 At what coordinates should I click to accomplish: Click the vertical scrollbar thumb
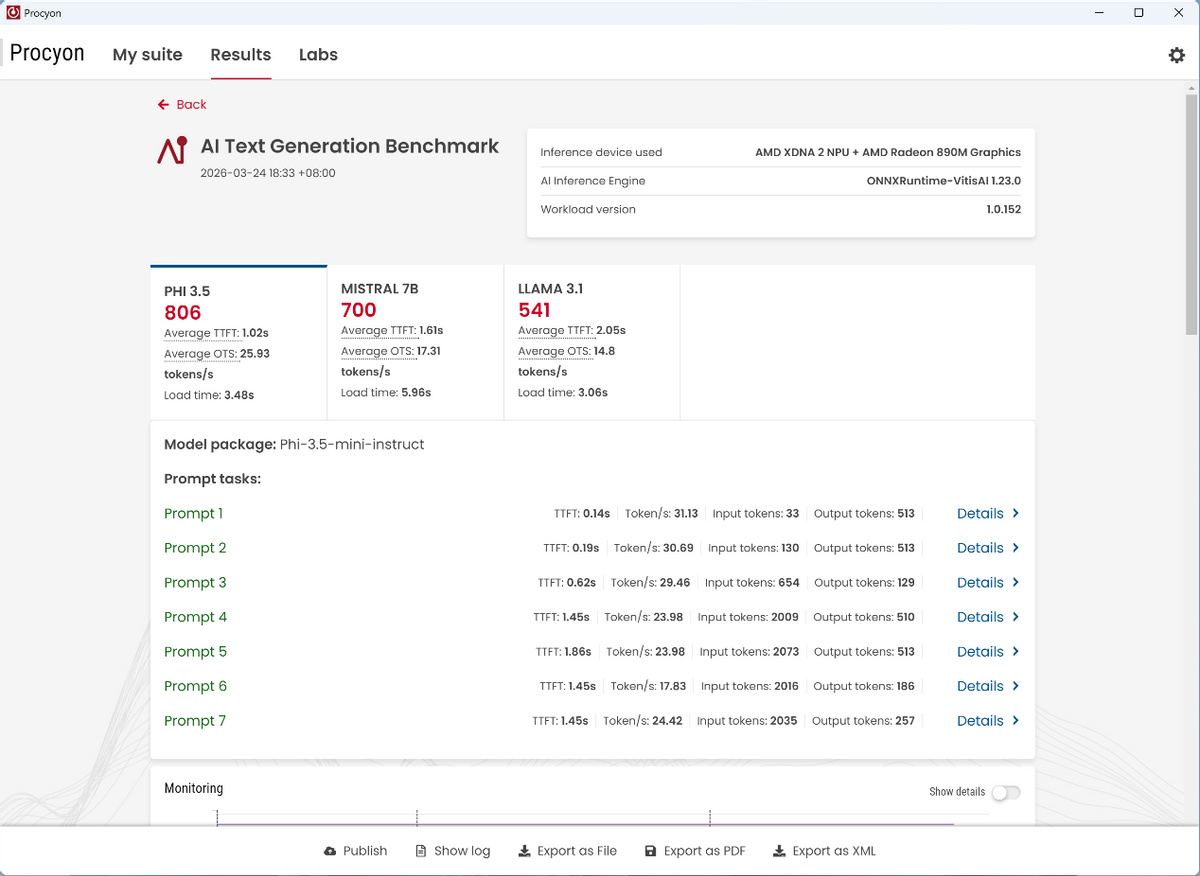coord(1191,215)
